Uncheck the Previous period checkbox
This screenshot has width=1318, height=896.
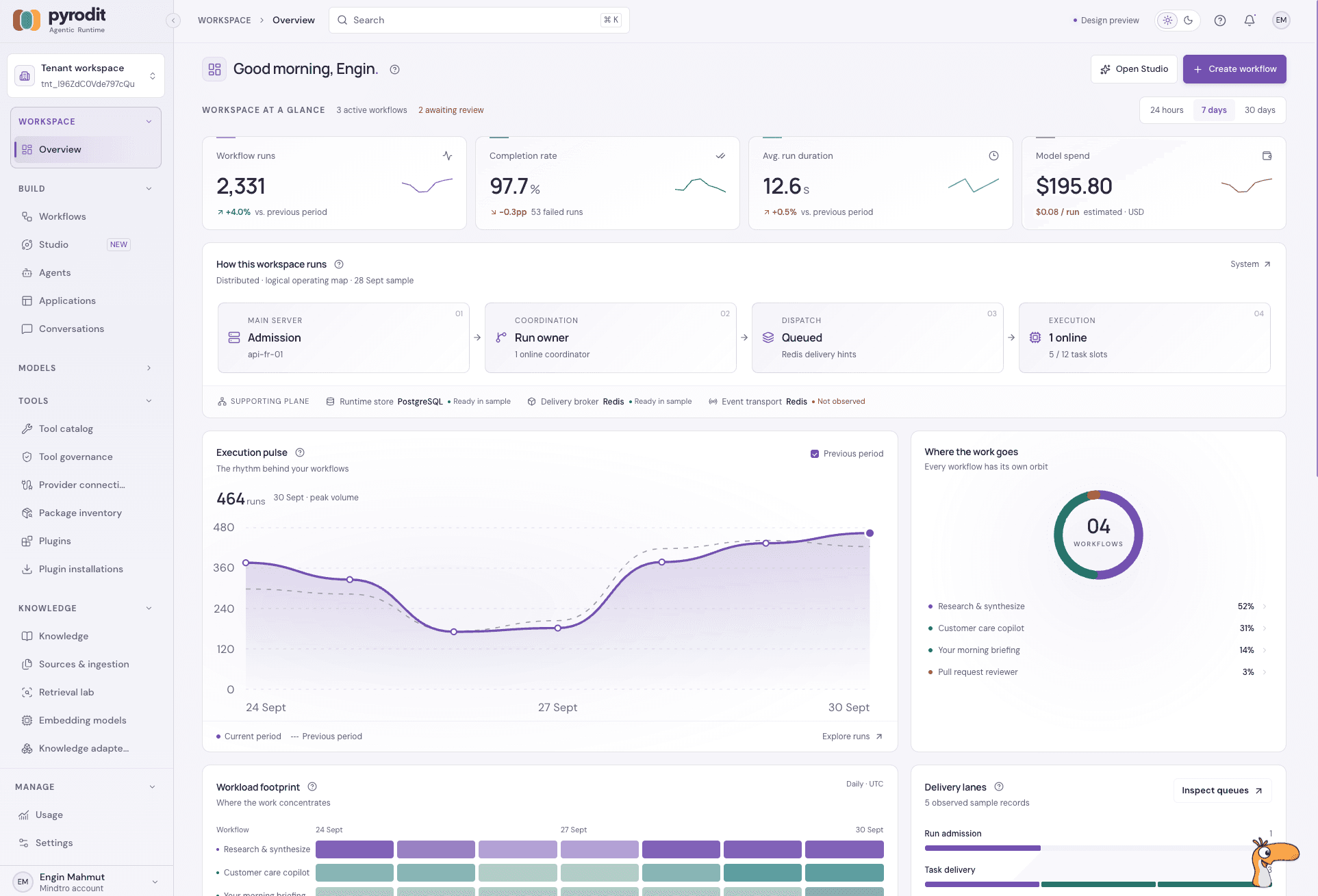tap(815, 454)
